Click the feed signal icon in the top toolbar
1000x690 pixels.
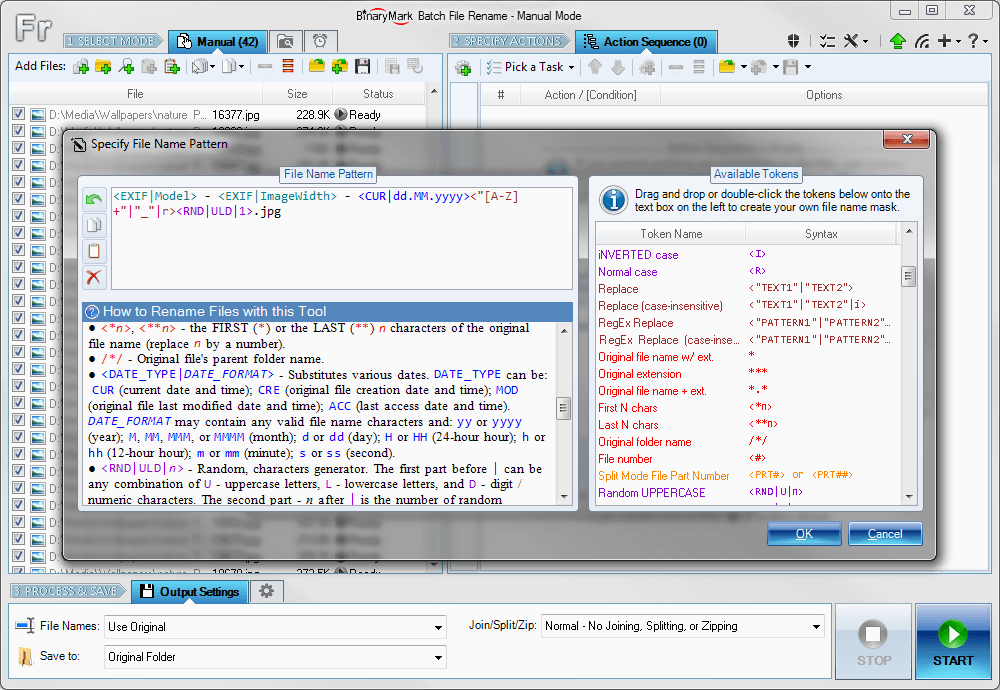pos(922,41)
